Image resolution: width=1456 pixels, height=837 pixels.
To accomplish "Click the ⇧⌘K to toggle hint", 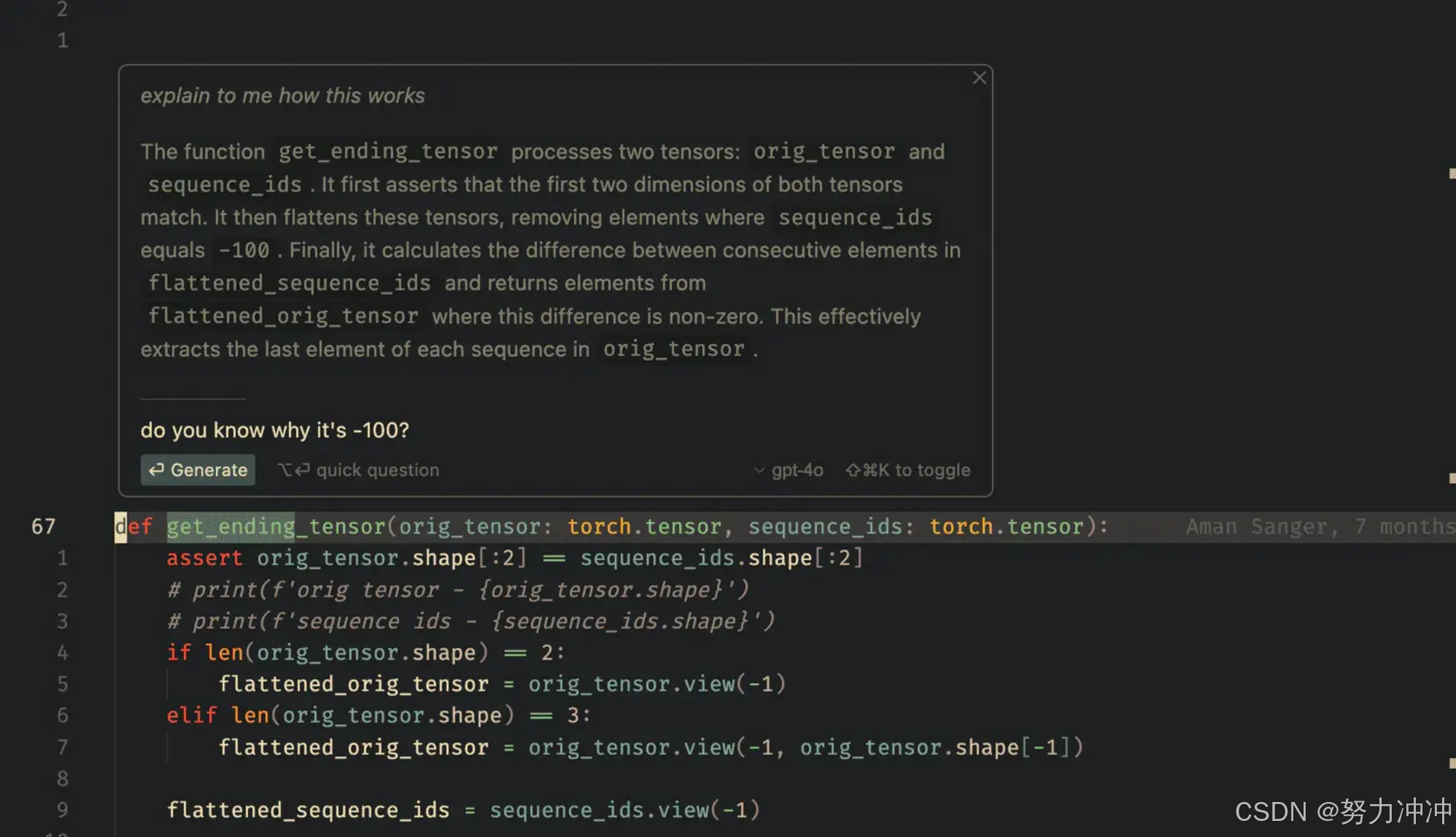I will (x=908, y=470).
